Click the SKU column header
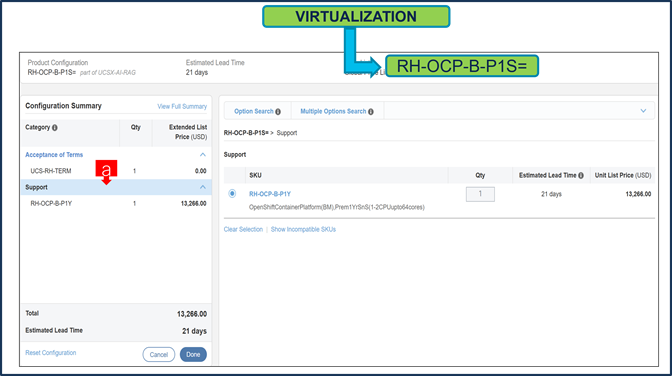 255,175
